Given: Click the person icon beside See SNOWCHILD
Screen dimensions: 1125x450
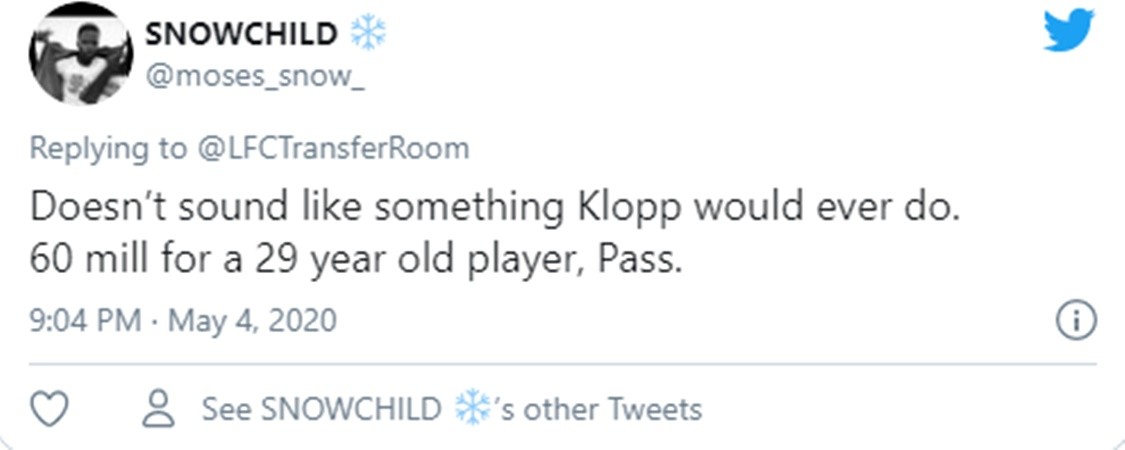Looking at the screenshot, I should tap(159, 409).
